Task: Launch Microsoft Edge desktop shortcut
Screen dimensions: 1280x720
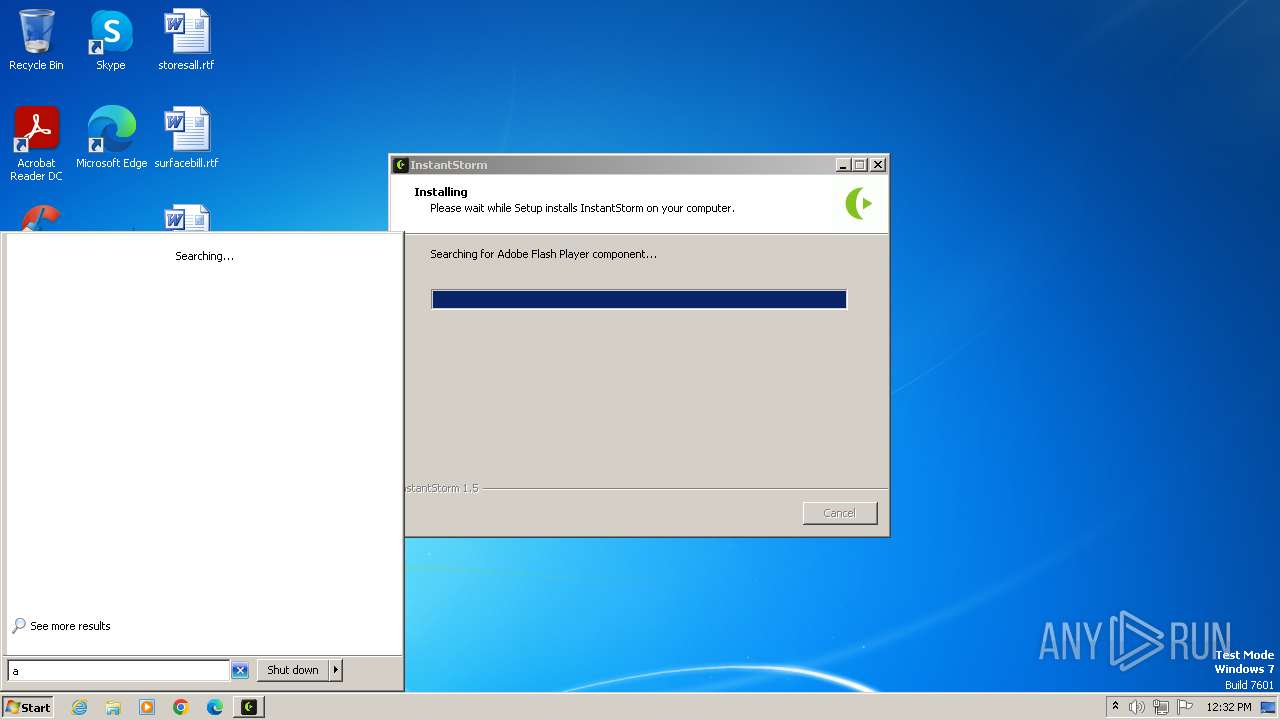Action: (x=111, y=137)
